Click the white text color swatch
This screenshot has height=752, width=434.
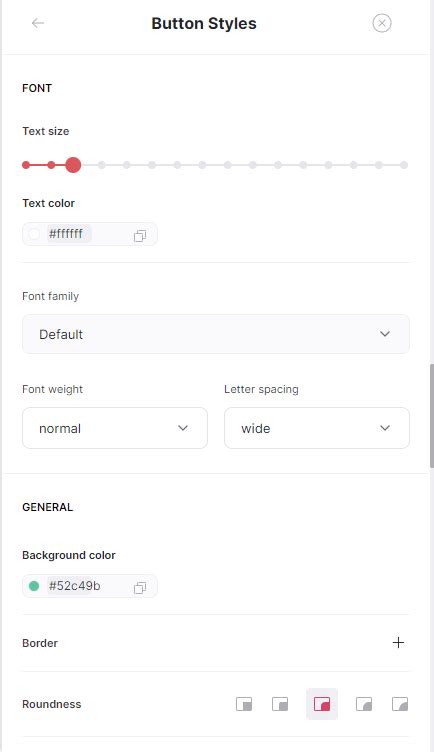coord(34,234)
